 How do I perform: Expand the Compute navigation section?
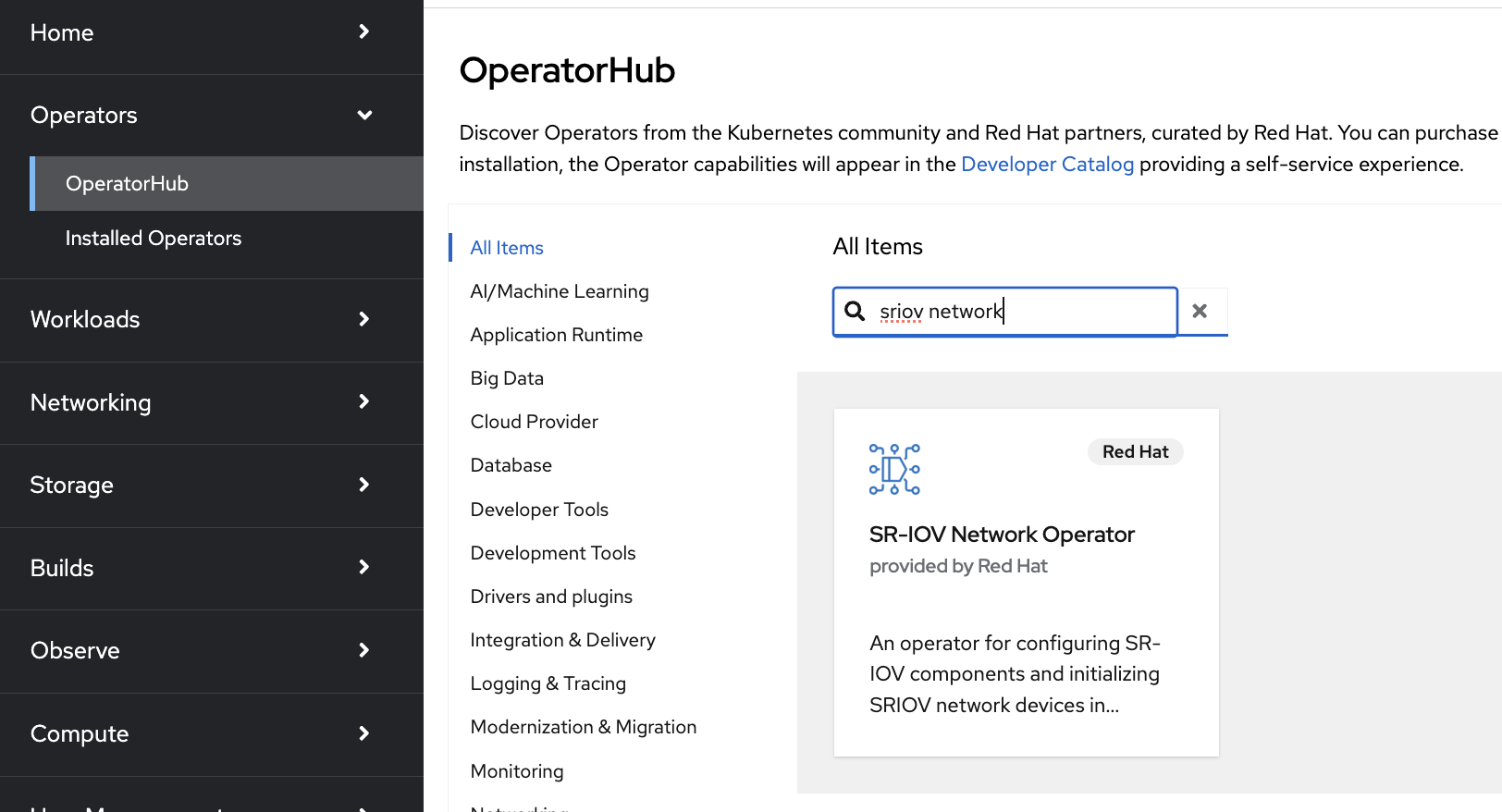click(x=211, y=733)
